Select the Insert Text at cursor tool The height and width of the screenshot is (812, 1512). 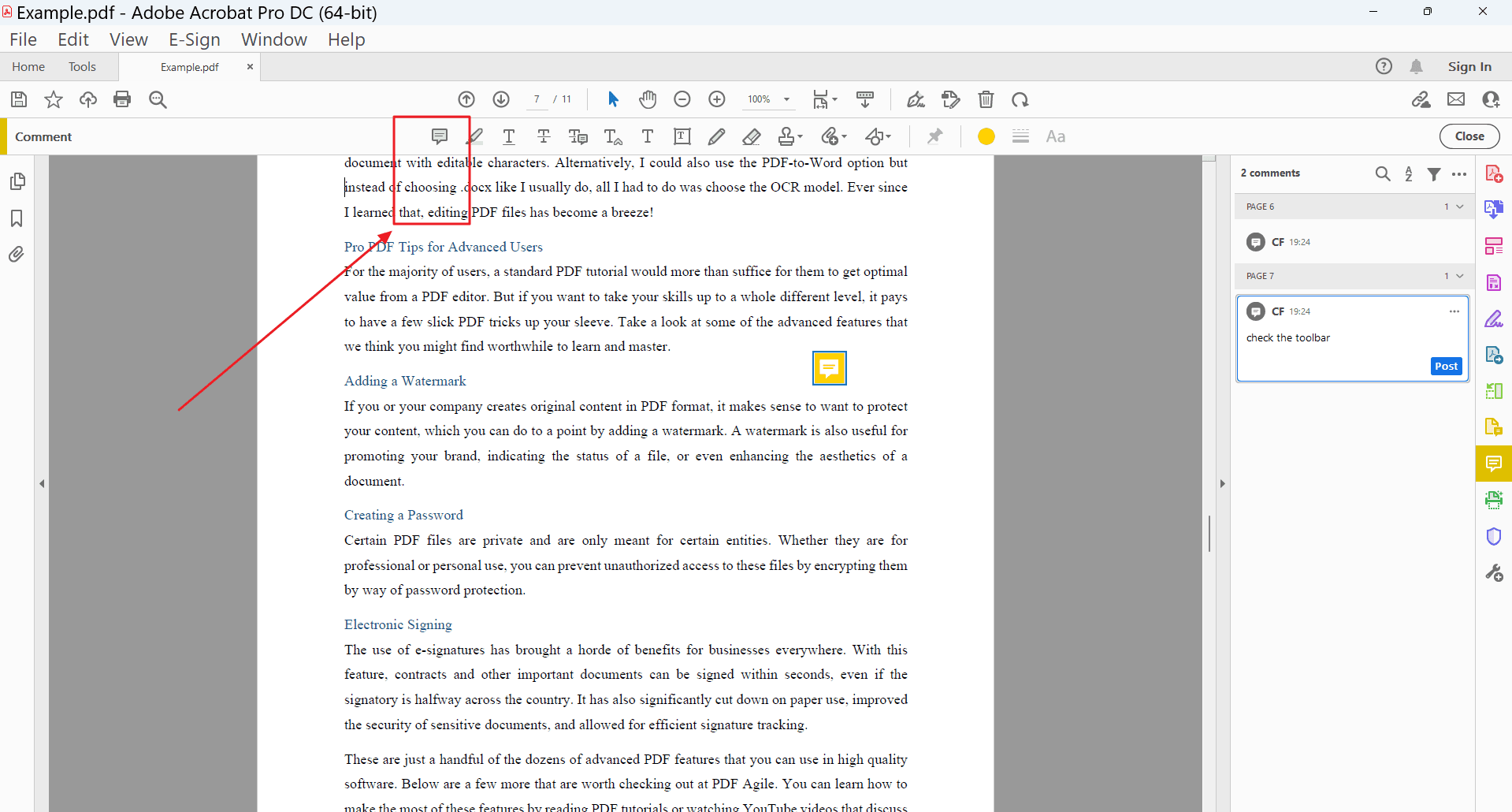tap(613, 136)
